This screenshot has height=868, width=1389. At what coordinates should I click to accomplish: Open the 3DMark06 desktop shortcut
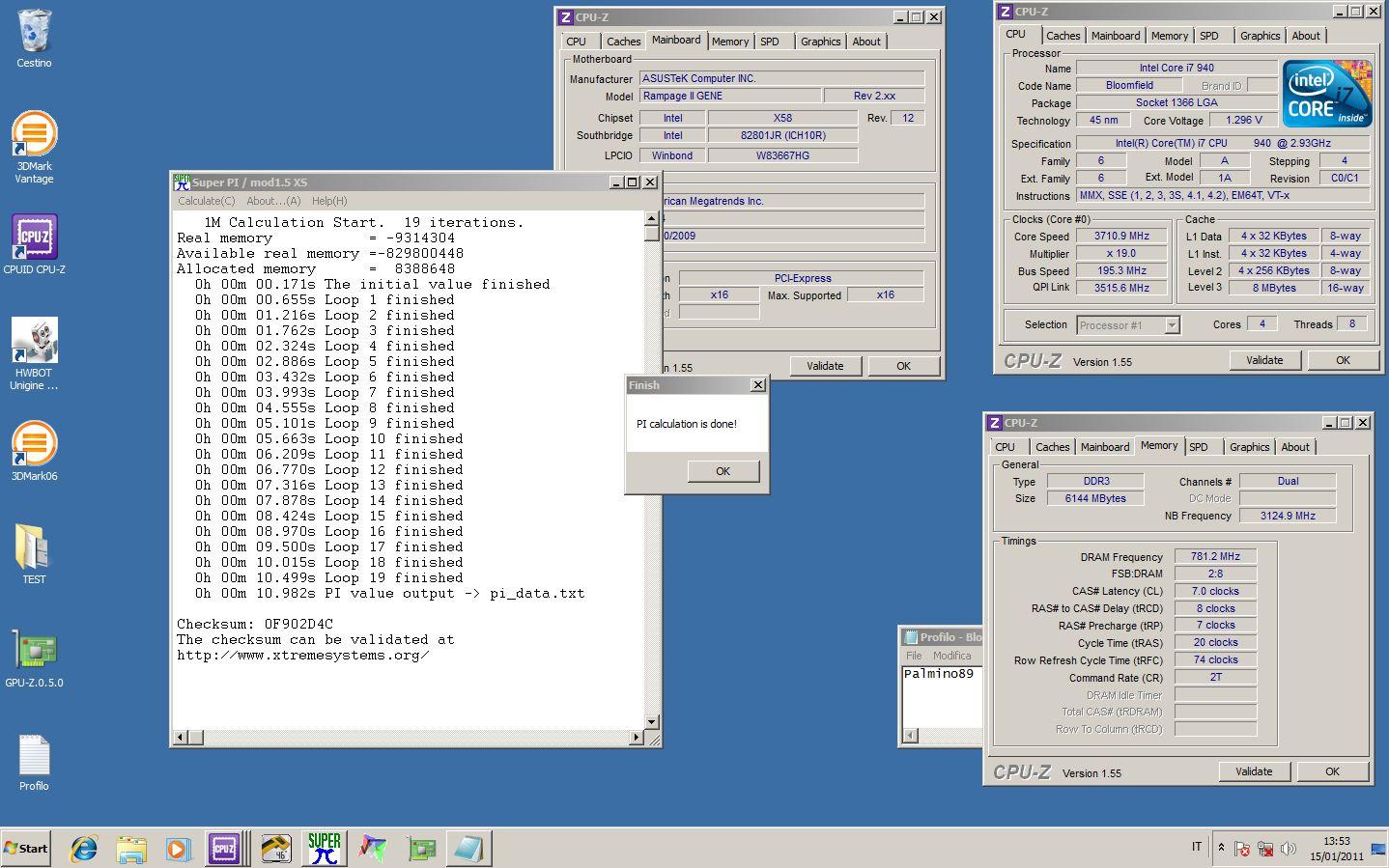coord(34,451)
